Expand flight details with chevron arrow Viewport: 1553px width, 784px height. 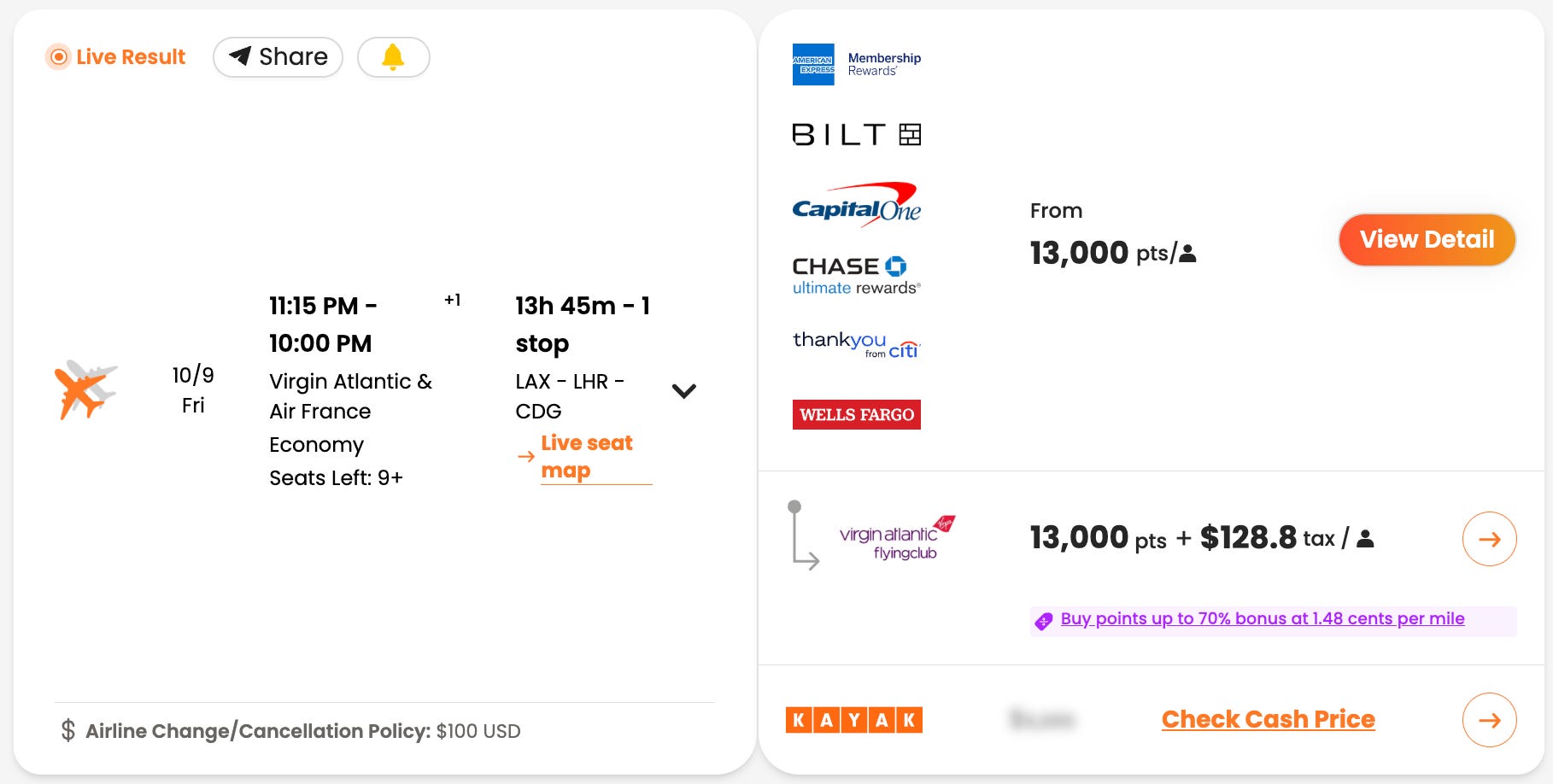(x=683, y=391)
